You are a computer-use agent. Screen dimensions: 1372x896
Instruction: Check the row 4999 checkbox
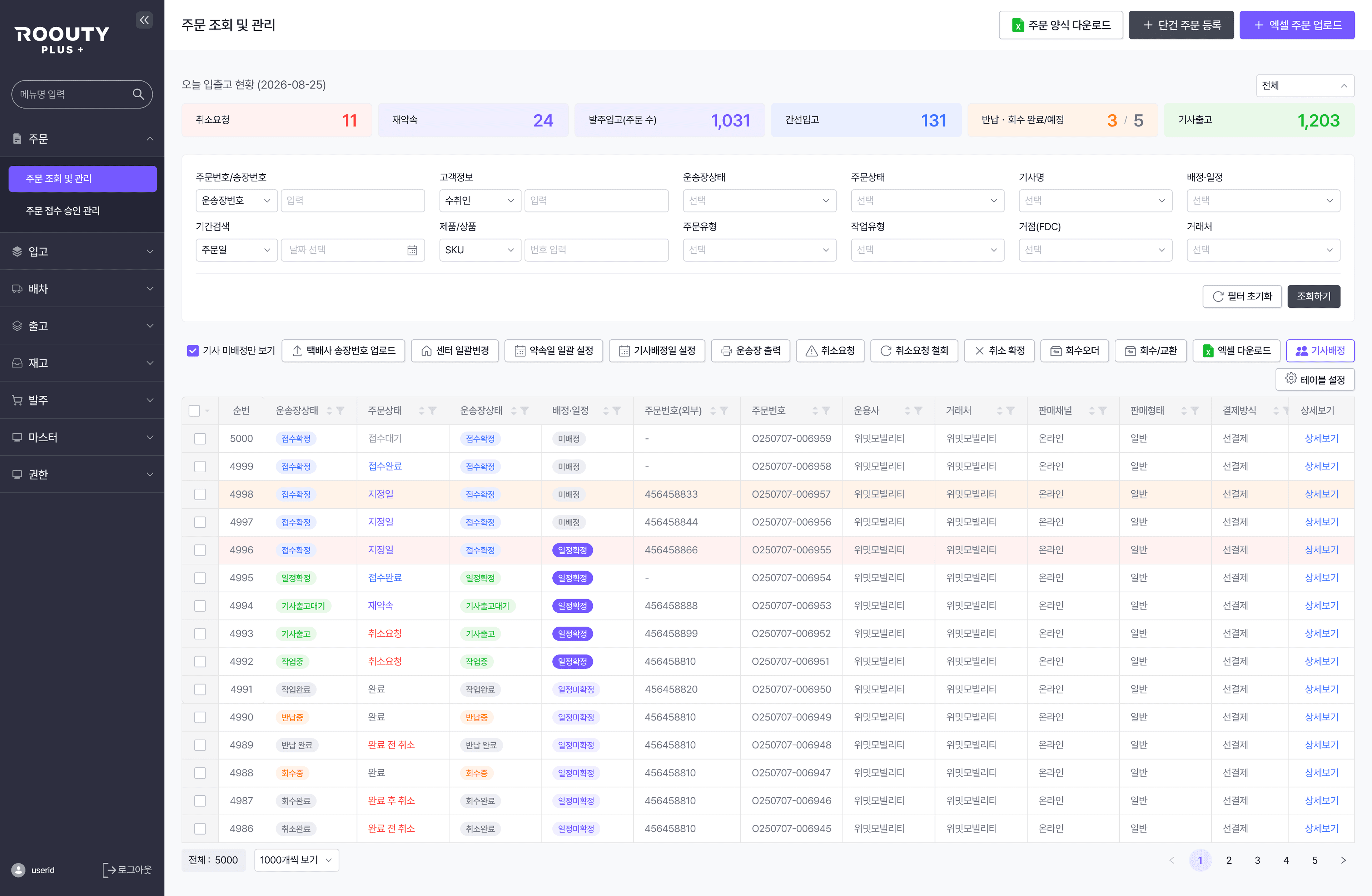pyautogui.click(x=200, y=467)
